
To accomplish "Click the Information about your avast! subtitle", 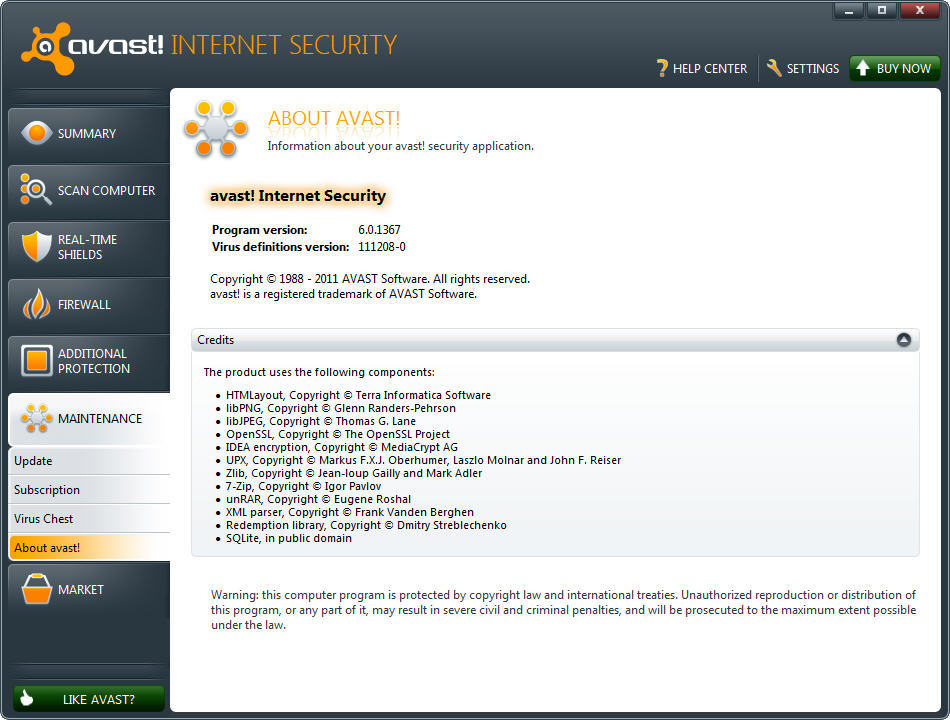I will (400, 146).
